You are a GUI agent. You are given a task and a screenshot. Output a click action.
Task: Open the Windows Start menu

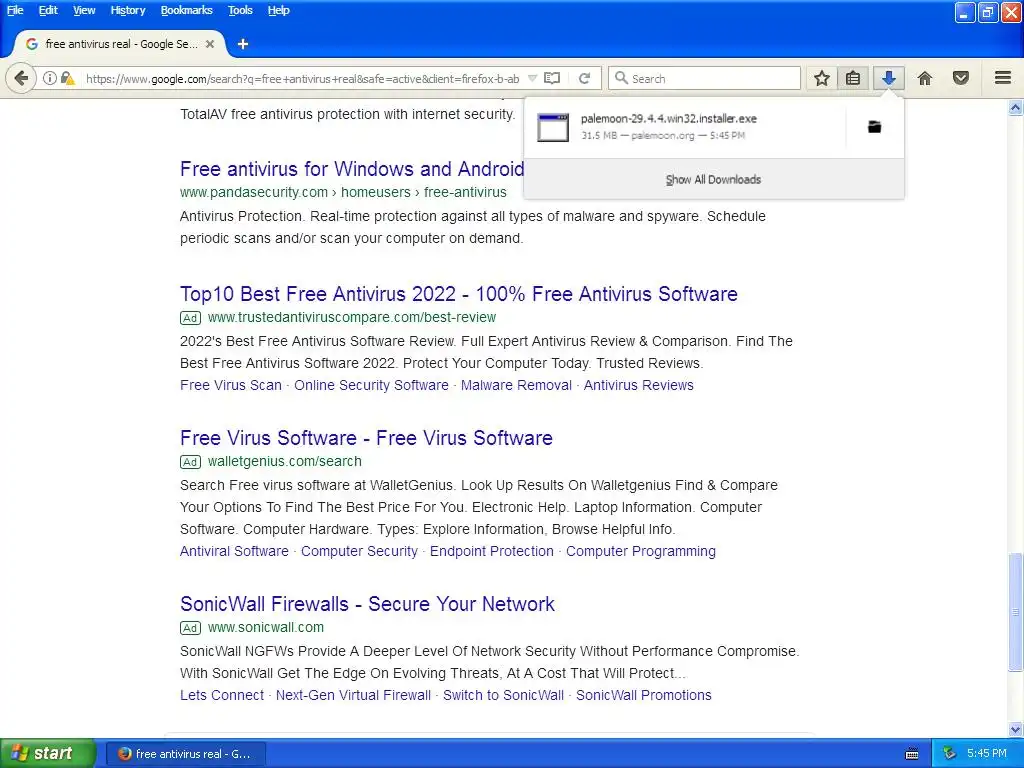48,753
